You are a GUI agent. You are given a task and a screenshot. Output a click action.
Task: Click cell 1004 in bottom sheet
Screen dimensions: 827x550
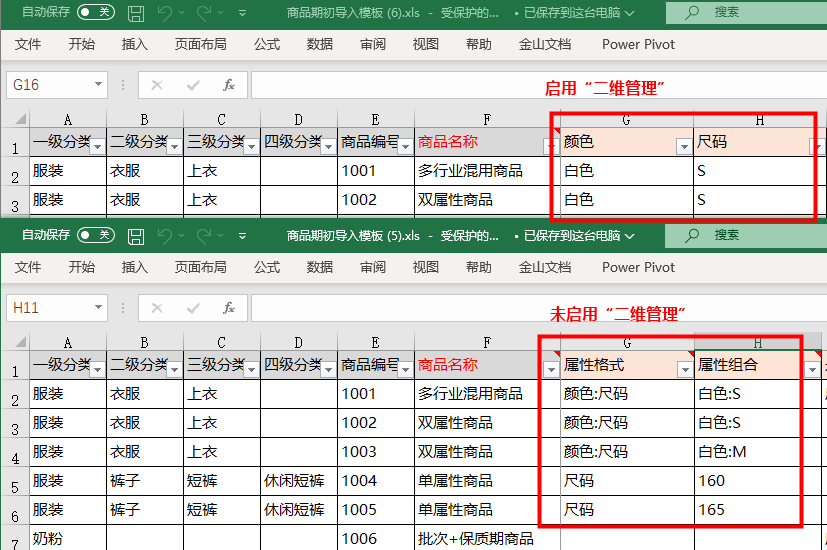376,481
